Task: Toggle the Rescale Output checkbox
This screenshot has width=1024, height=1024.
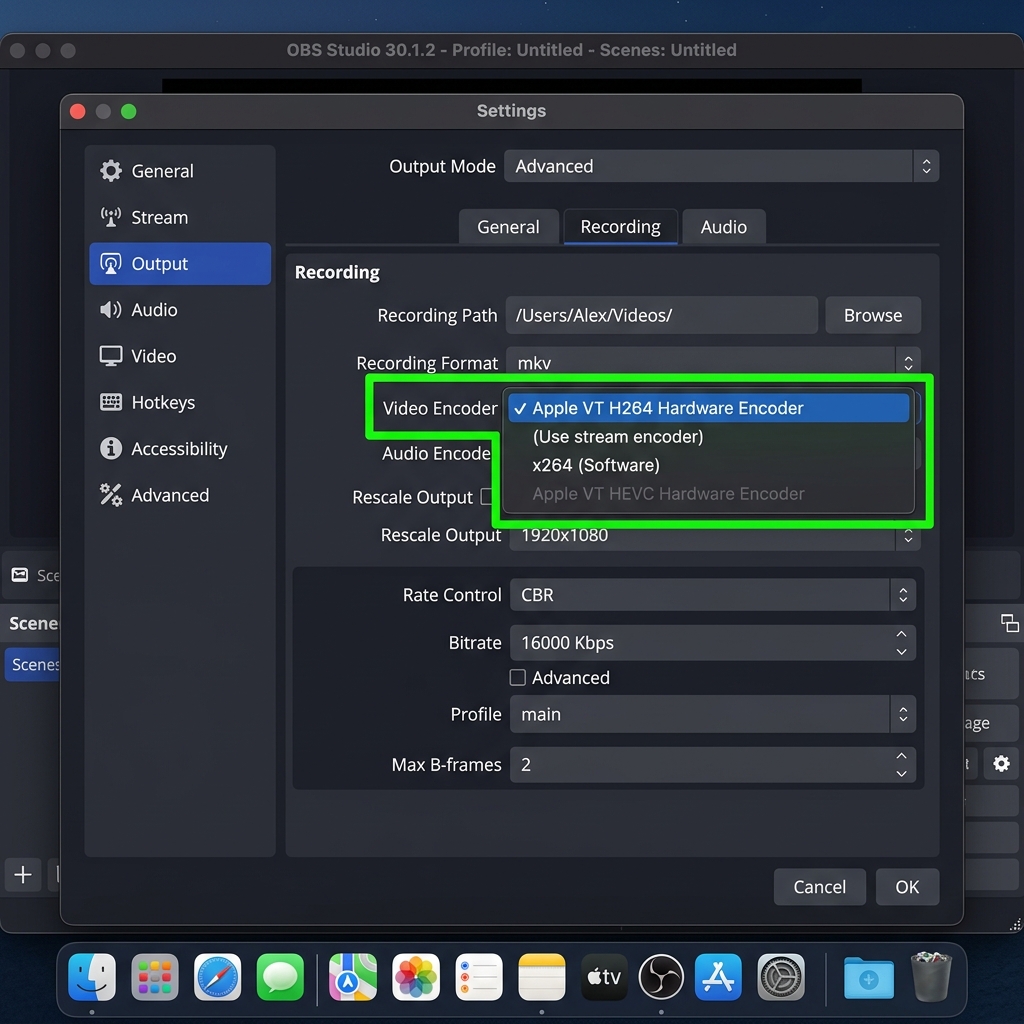Action: pos(487,496)
